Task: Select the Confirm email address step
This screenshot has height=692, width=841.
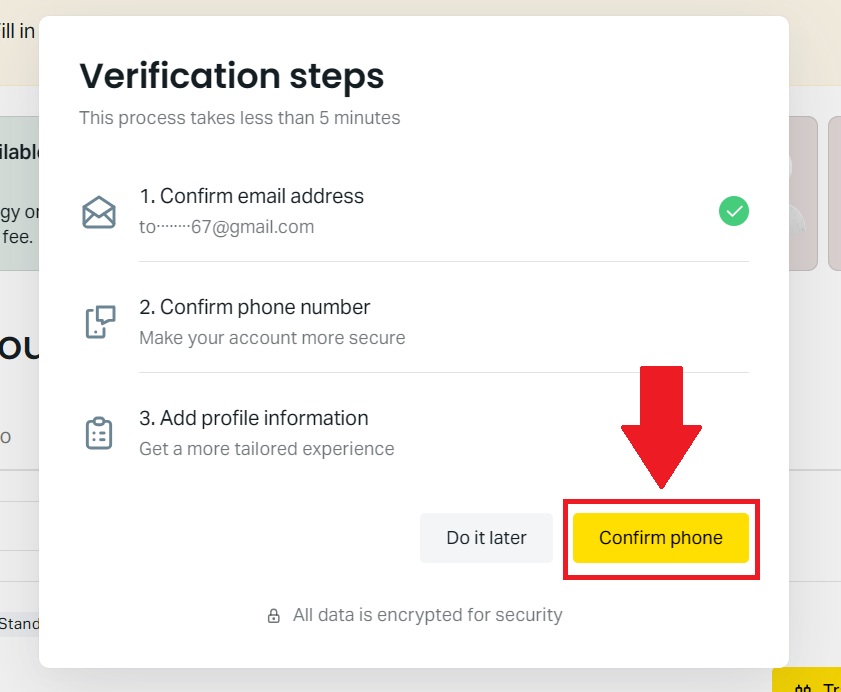Action: tap(262, 196)
